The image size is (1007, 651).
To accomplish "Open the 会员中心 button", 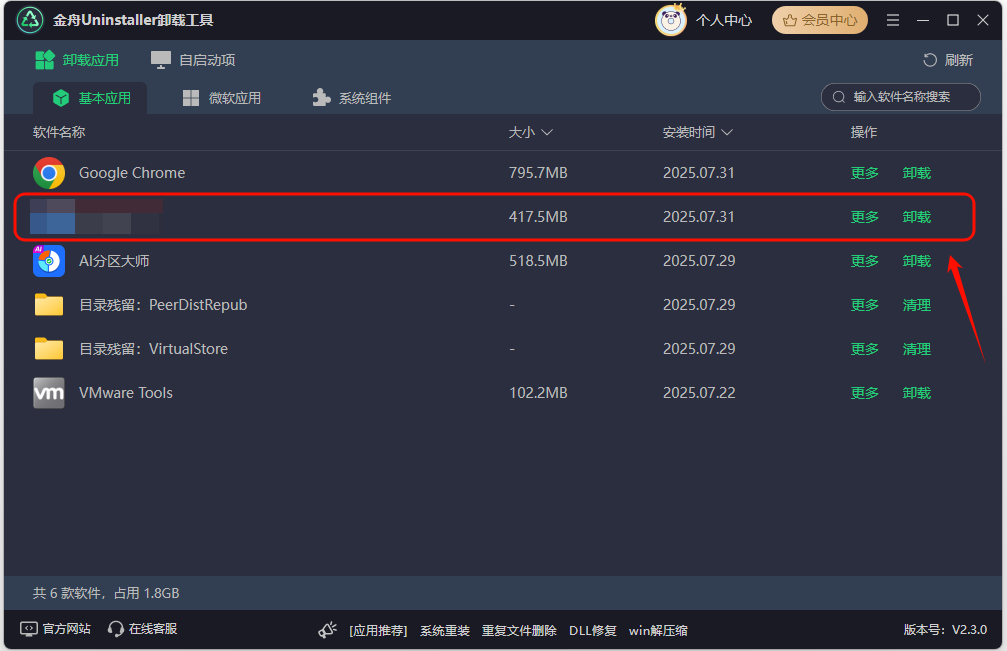I will (x=819, y=20).
